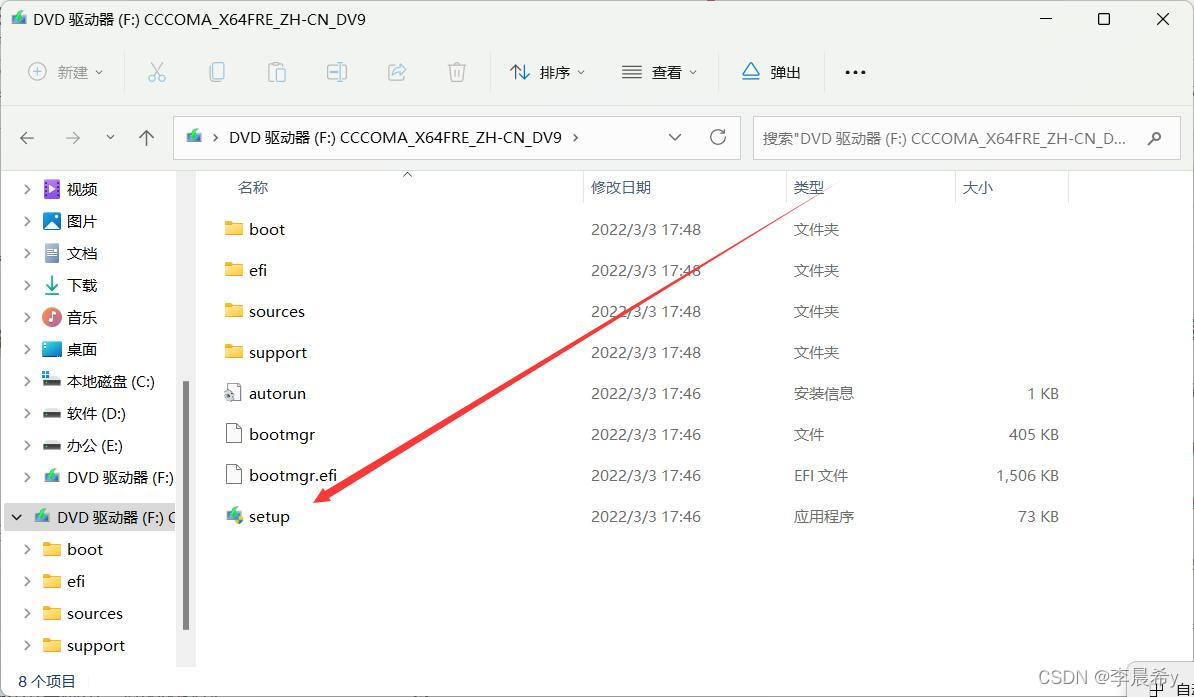The height and width of the screenshot is (697, 1194).
Task: Open the 排序 (Sort) dropdown
Action: (548, 72)
